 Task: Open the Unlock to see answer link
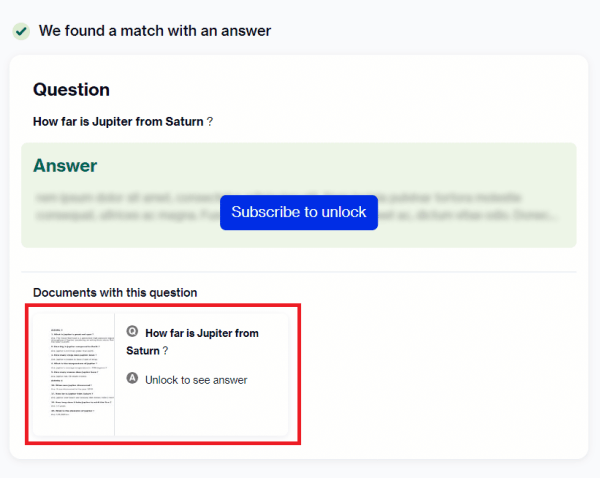(x=196, y=380)
